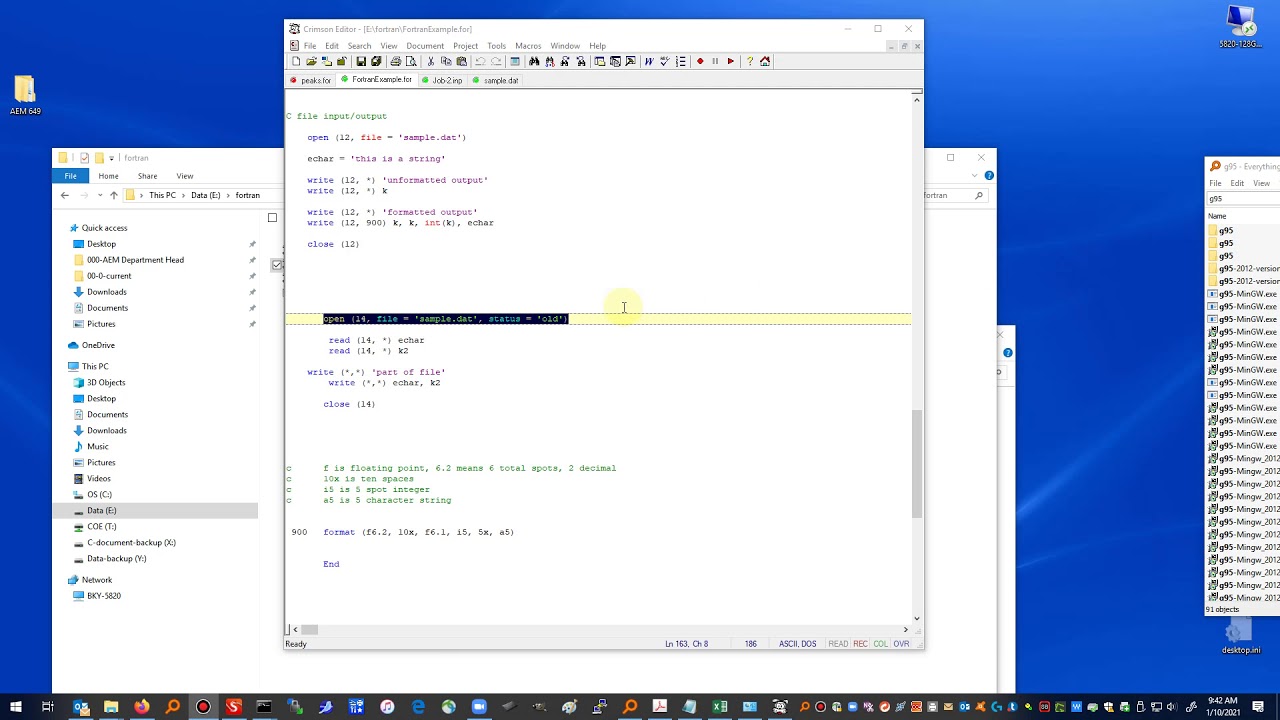
Task: Switch to the Job-2.inp tab
Action: (x=442, y=80)
